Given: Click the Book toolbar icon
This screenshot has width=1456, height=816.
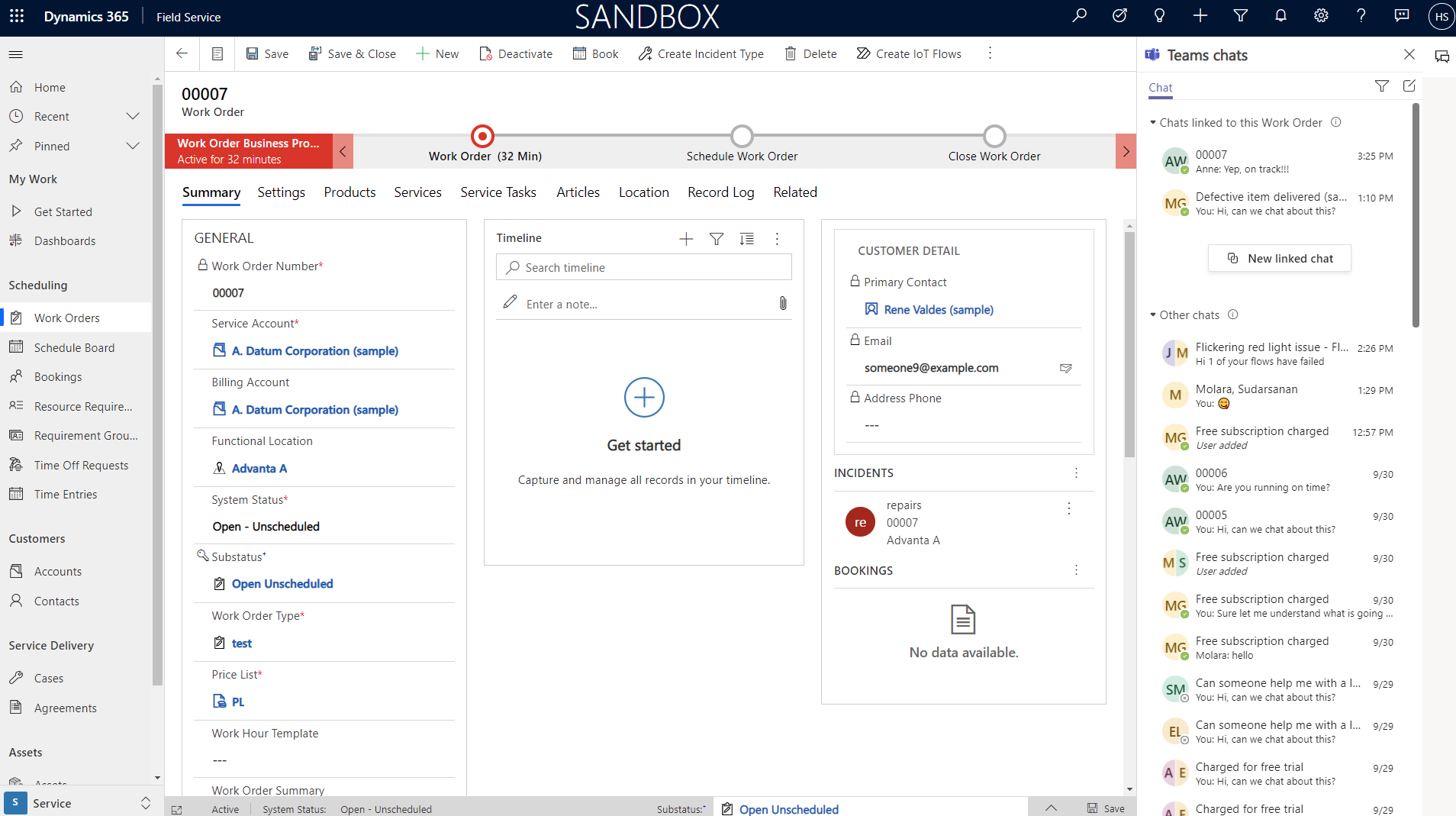Looking at the screenshot, I should point(578,53).
